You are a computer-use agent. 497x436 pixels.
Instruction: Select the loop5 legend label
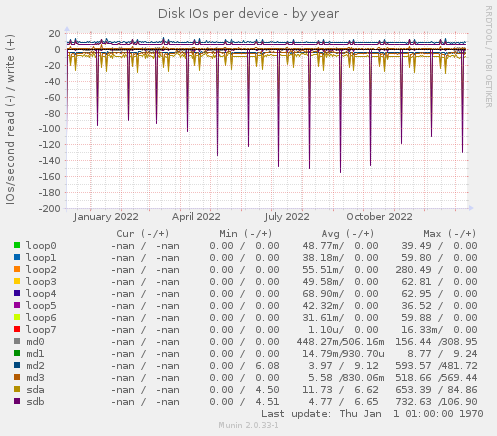click(41, 306)
